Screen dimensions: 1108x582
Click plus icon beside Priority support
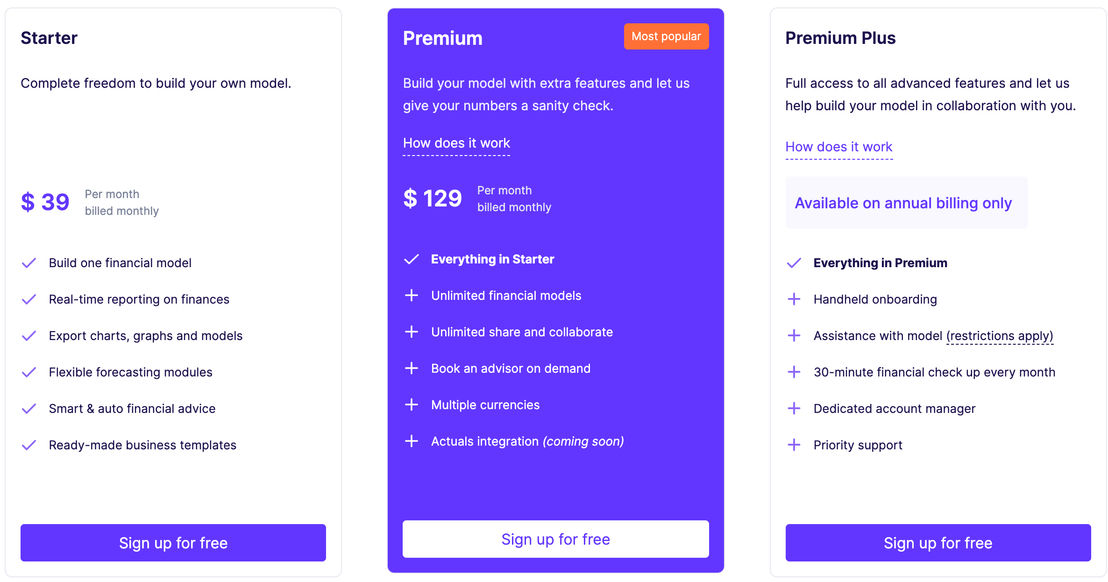794,445
